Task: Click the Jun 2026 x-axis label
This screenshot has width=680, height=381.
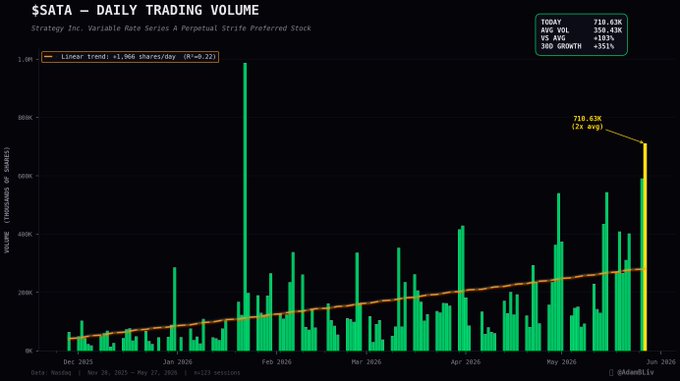Action: [660, 362]
